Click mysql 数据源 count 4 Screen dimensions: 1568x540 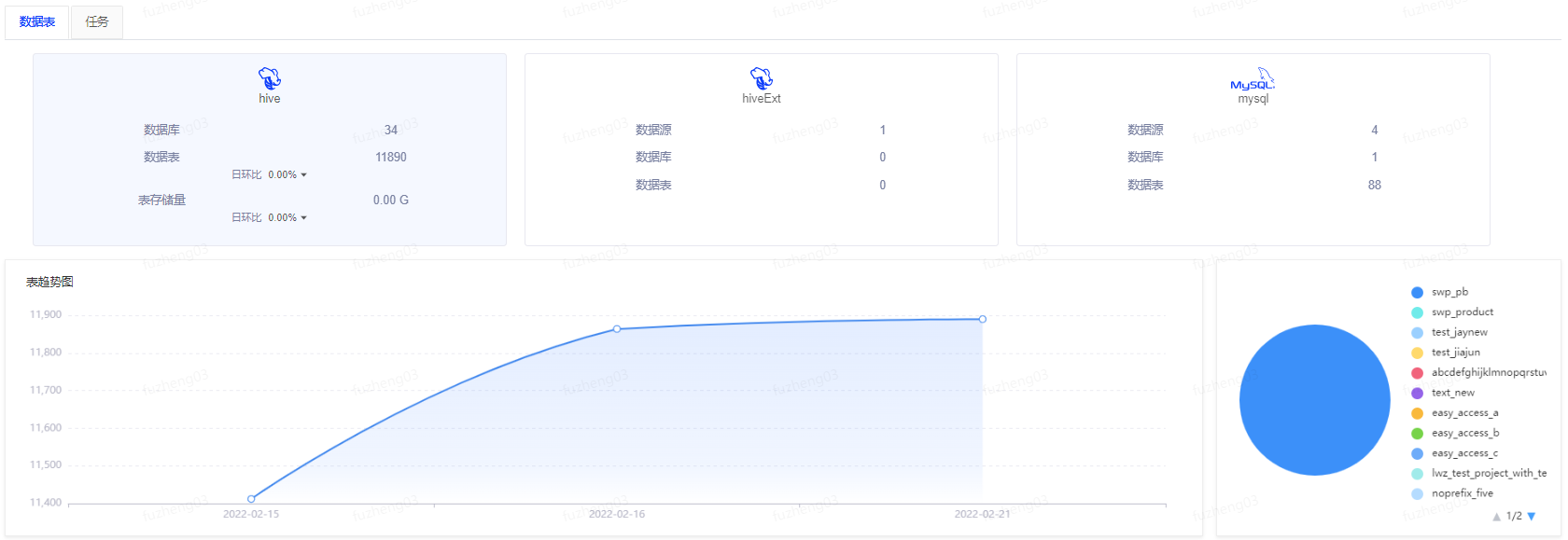1375,130
